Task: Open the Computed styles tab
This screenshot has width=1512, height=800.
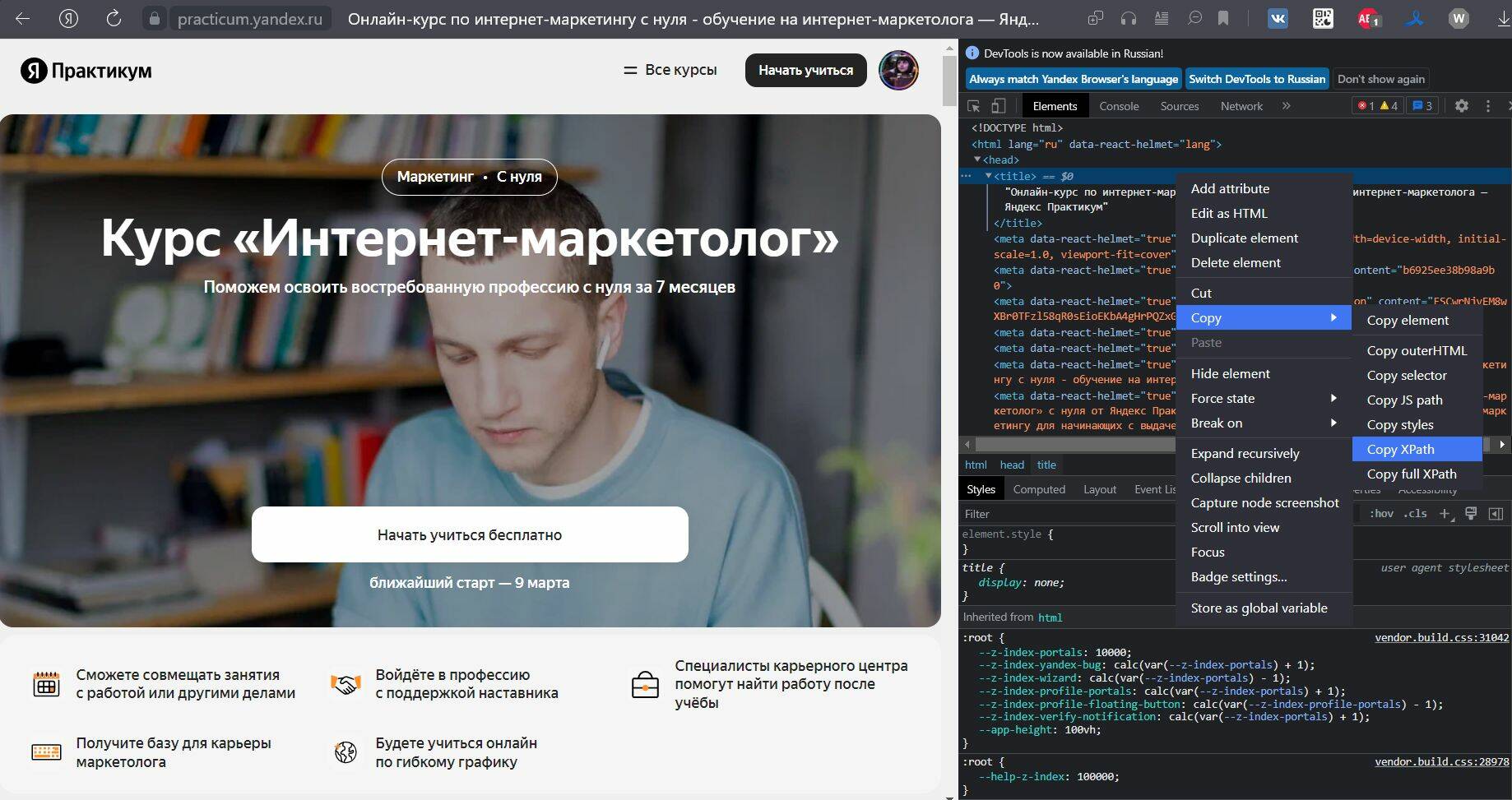Action: click(x=1039, y=489)
